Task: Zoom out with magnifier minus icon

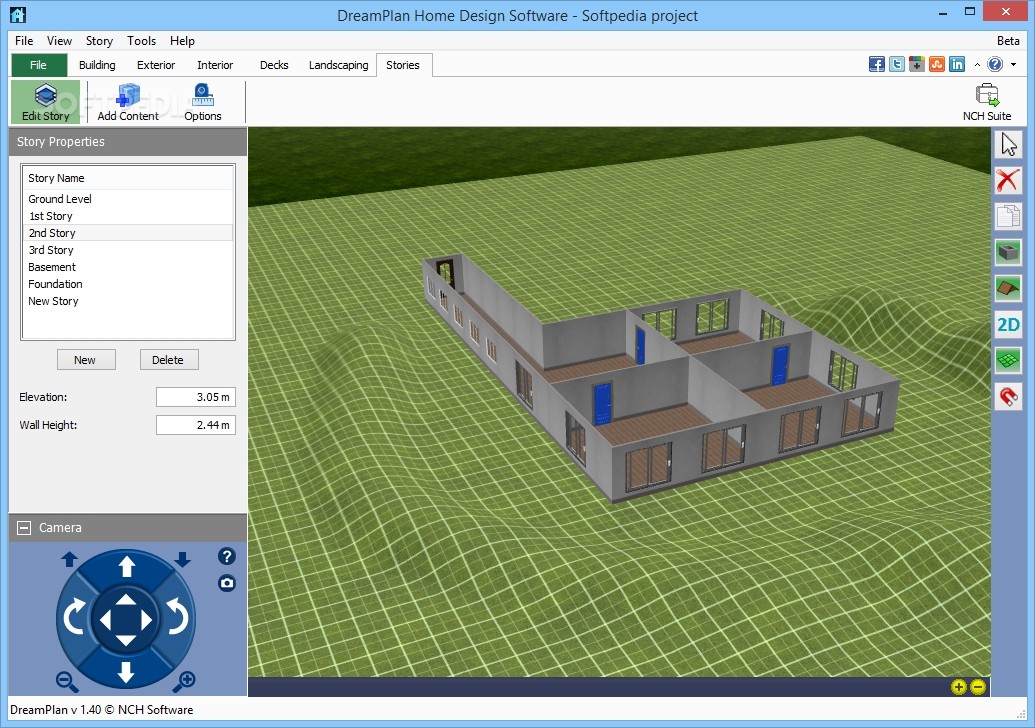Action: click(x=67, y=681)
